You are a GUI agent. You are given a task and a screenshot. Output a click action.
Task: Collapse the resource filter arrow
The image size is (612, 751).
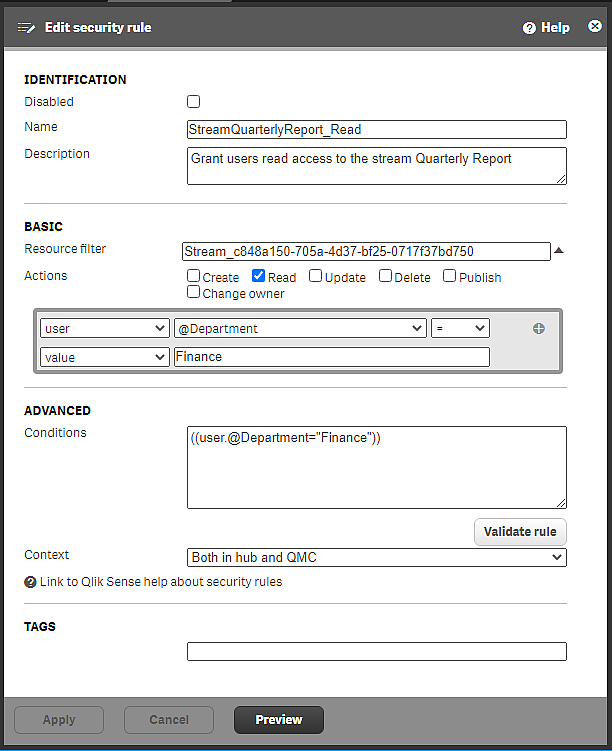click(559, 251)
